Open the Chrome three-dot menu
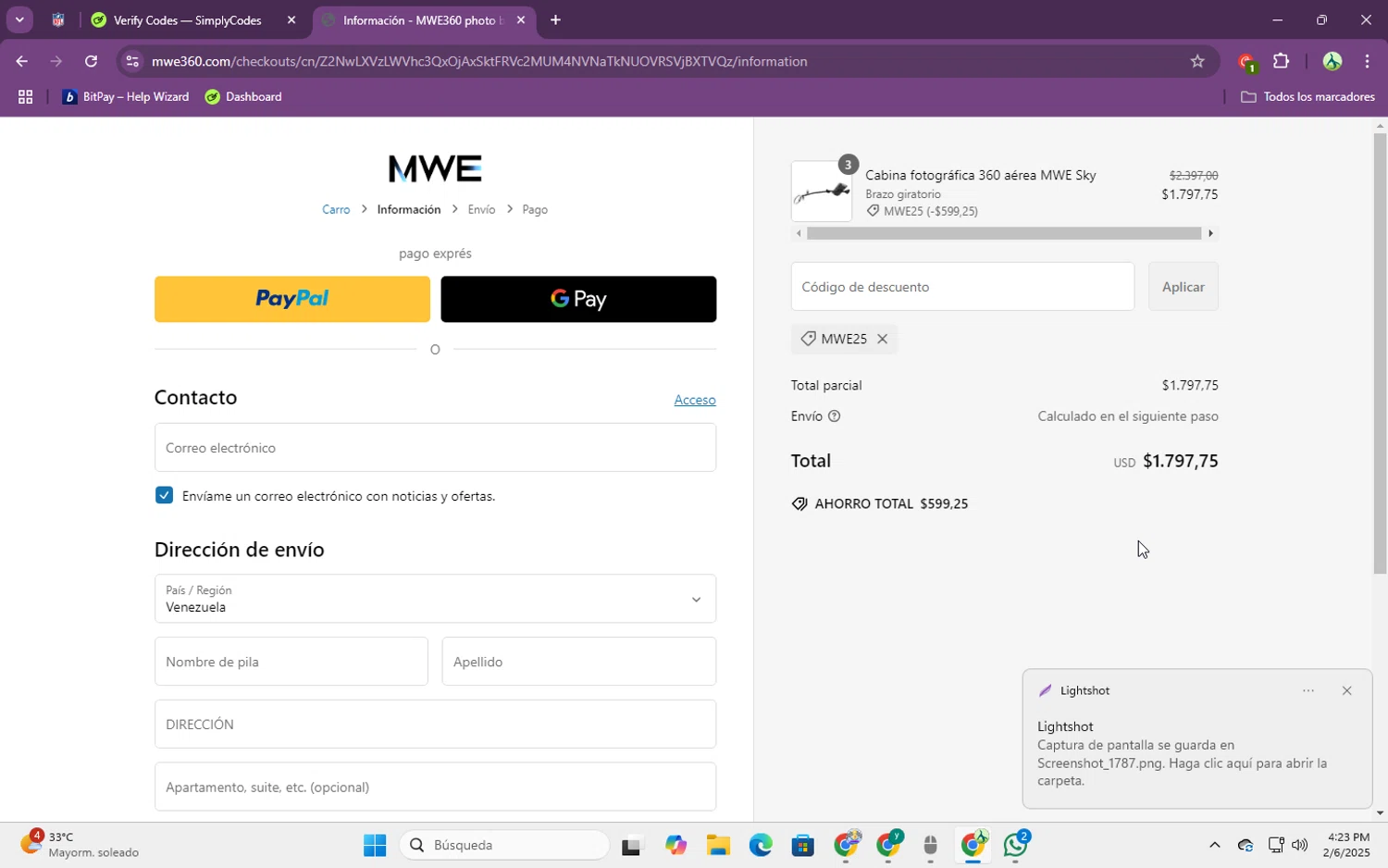1388x868 pixels. [x=1368, y=62]
